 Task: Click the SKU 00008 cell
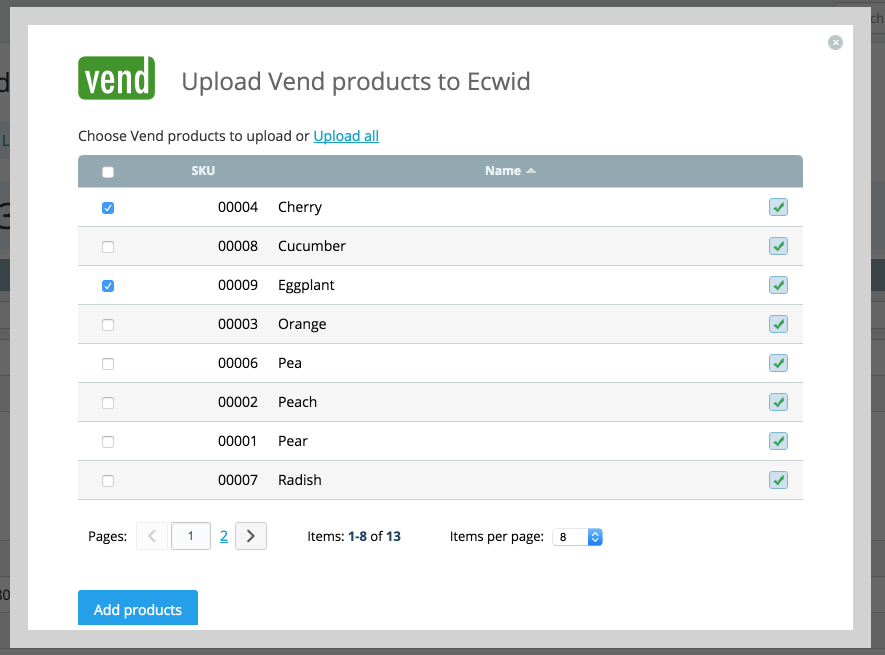point(238,246)
